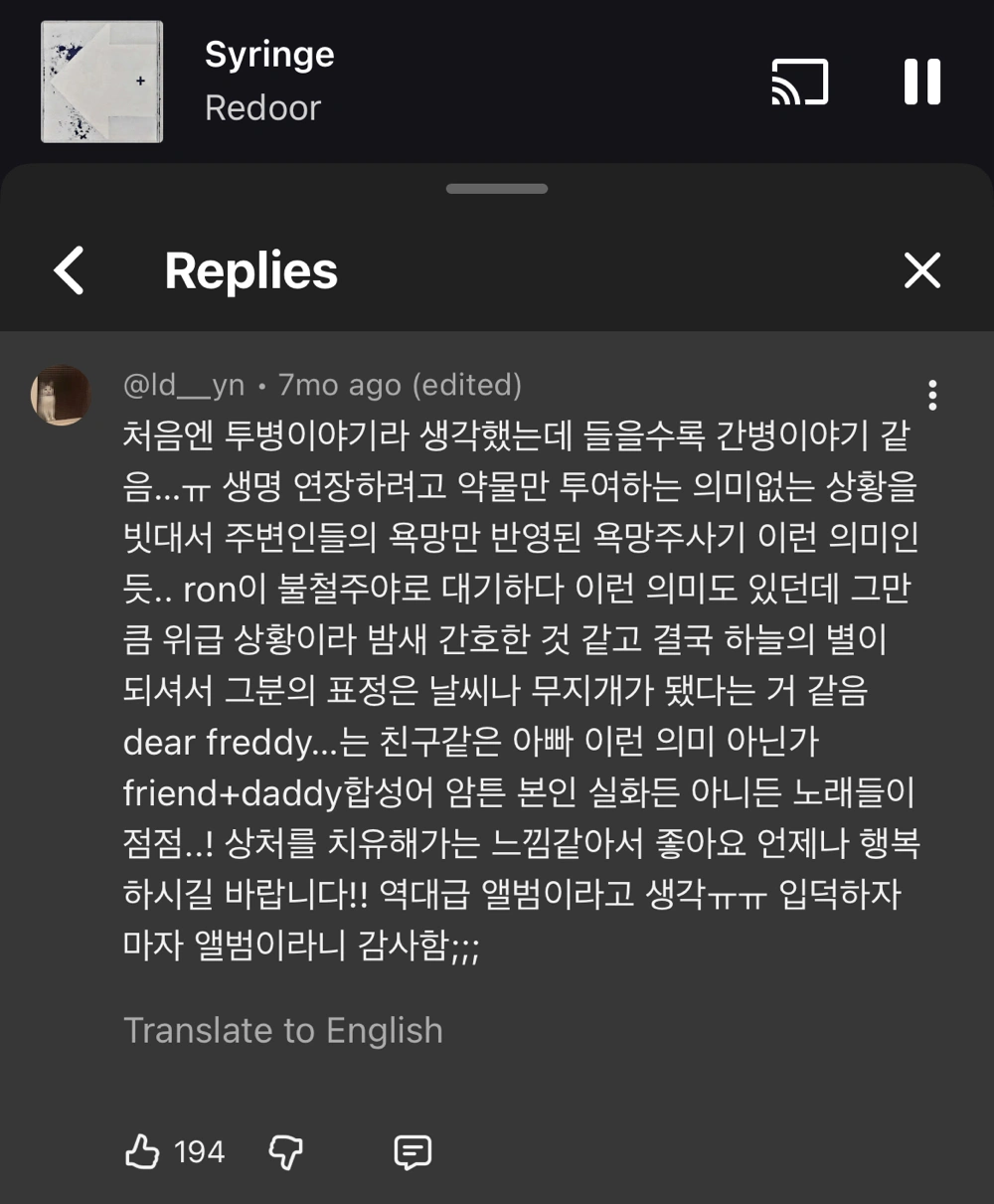
Task: Click Translate to English link
Action: [282, 1030]
